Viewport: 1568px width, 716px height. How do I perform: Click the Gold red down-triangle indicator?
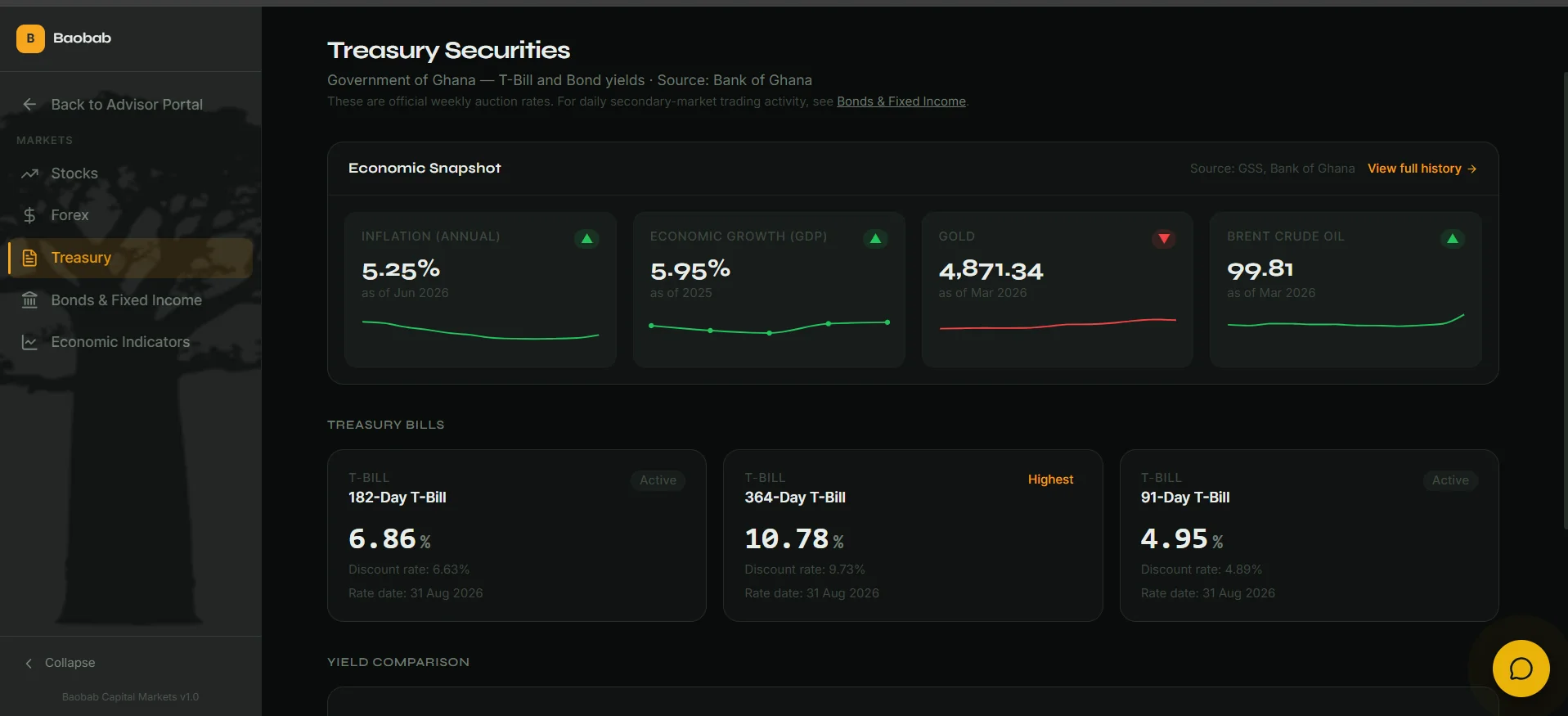(1163, 239)
